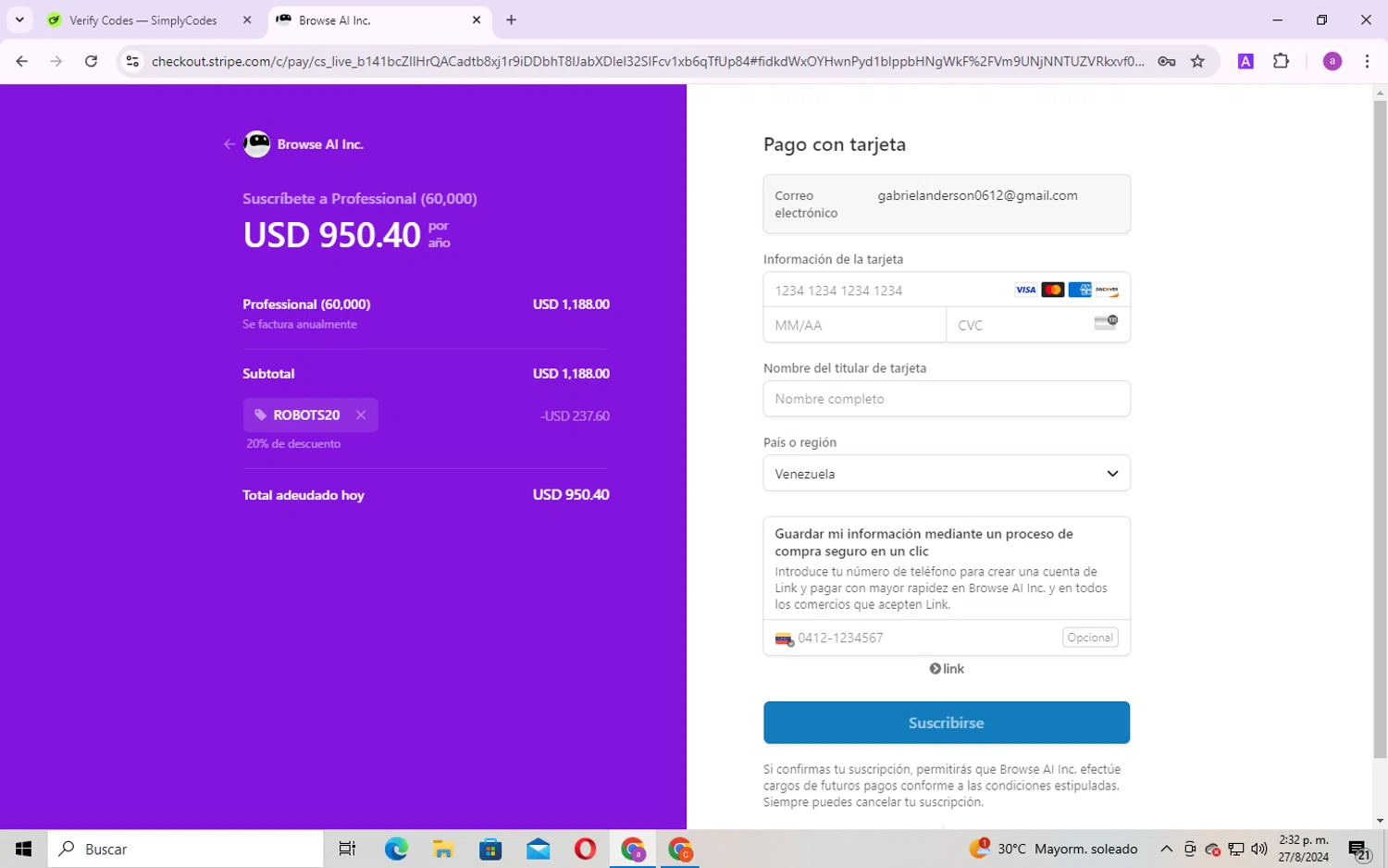Open the volume control in system tray
Viewport: 1388px width, 868px height.
click(1259, 849)
